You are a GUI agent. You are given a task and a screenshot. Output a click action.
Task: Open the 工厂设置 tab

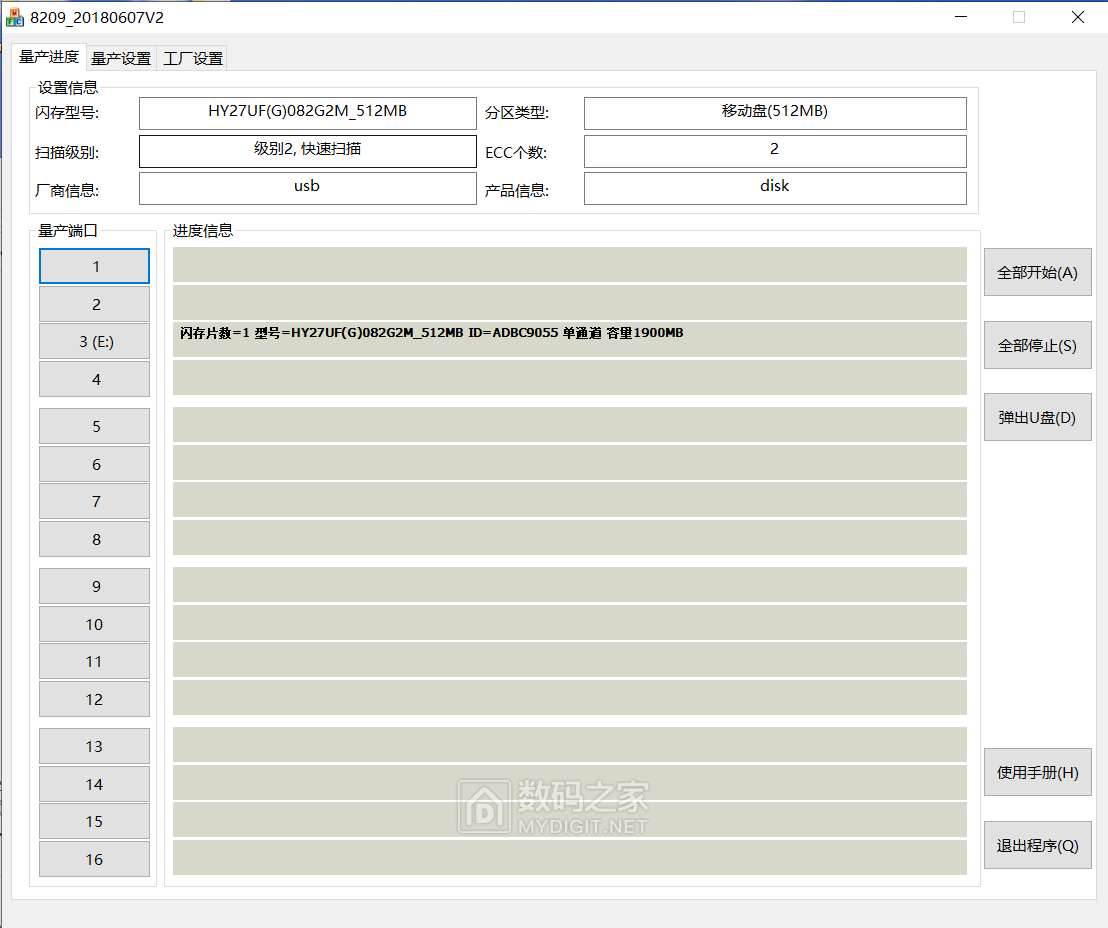pos(192,57)
